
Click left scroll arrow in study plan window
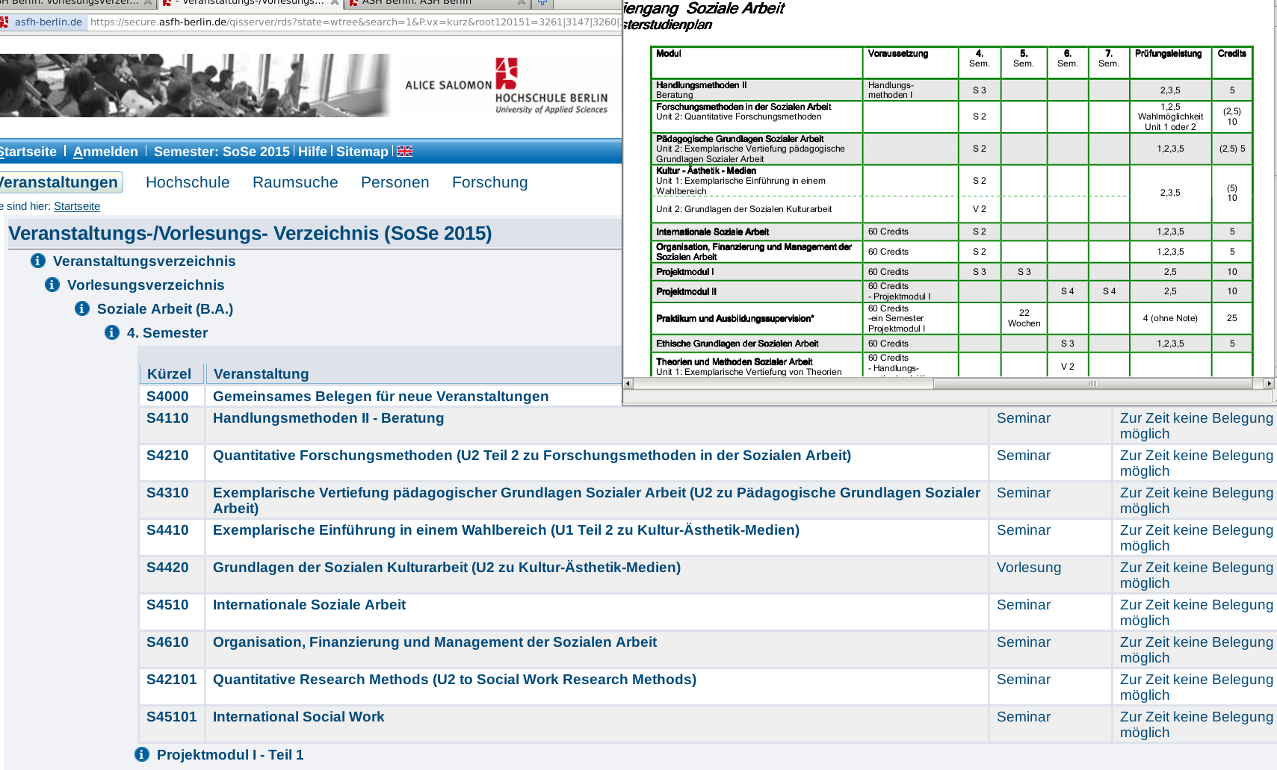tap(628, 383)
